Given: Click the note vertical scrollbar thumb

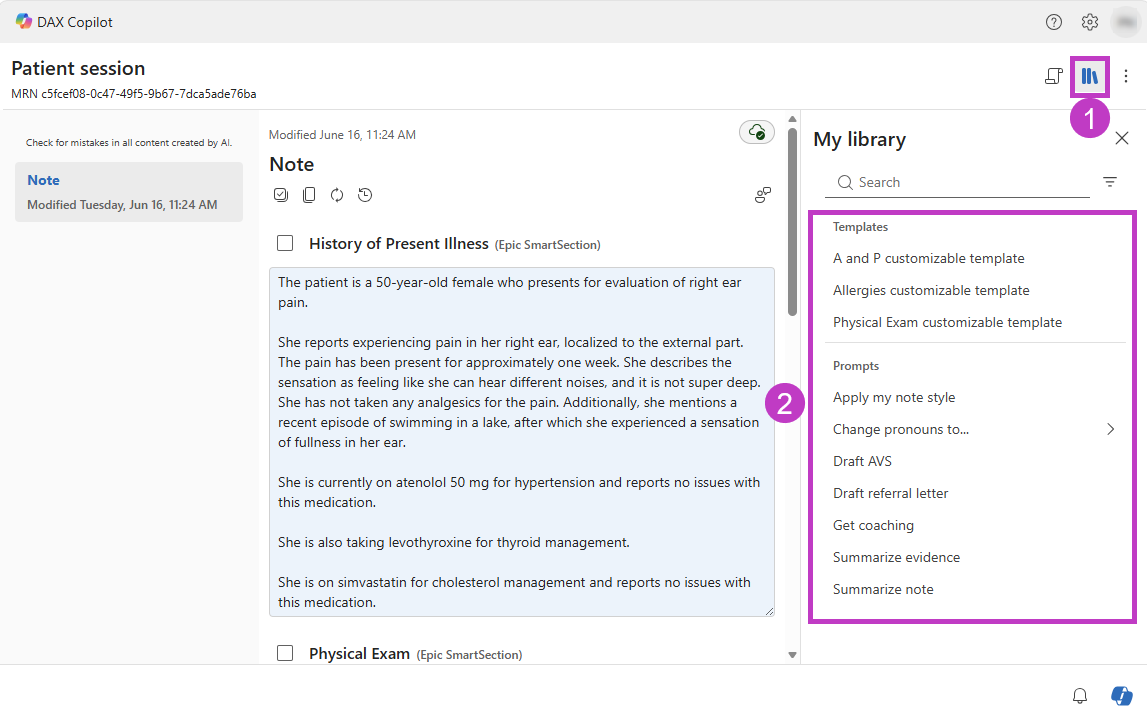Looking at the screenshot, I should [792, 222].
